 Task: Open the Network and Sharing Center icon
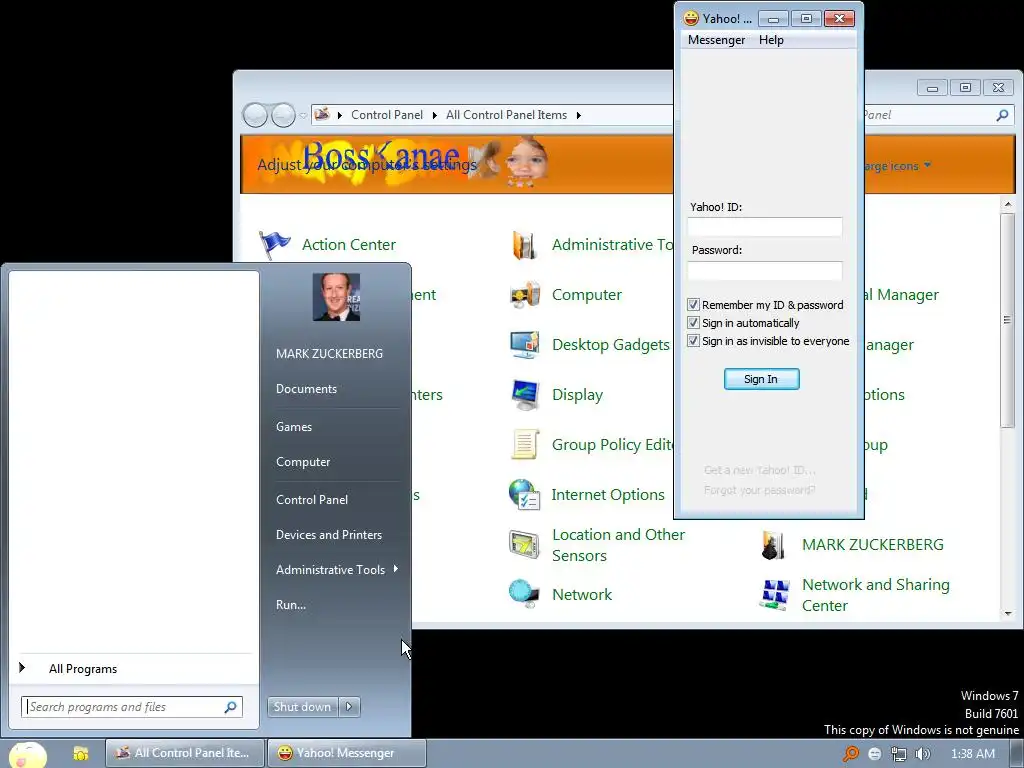pos(775,595)
